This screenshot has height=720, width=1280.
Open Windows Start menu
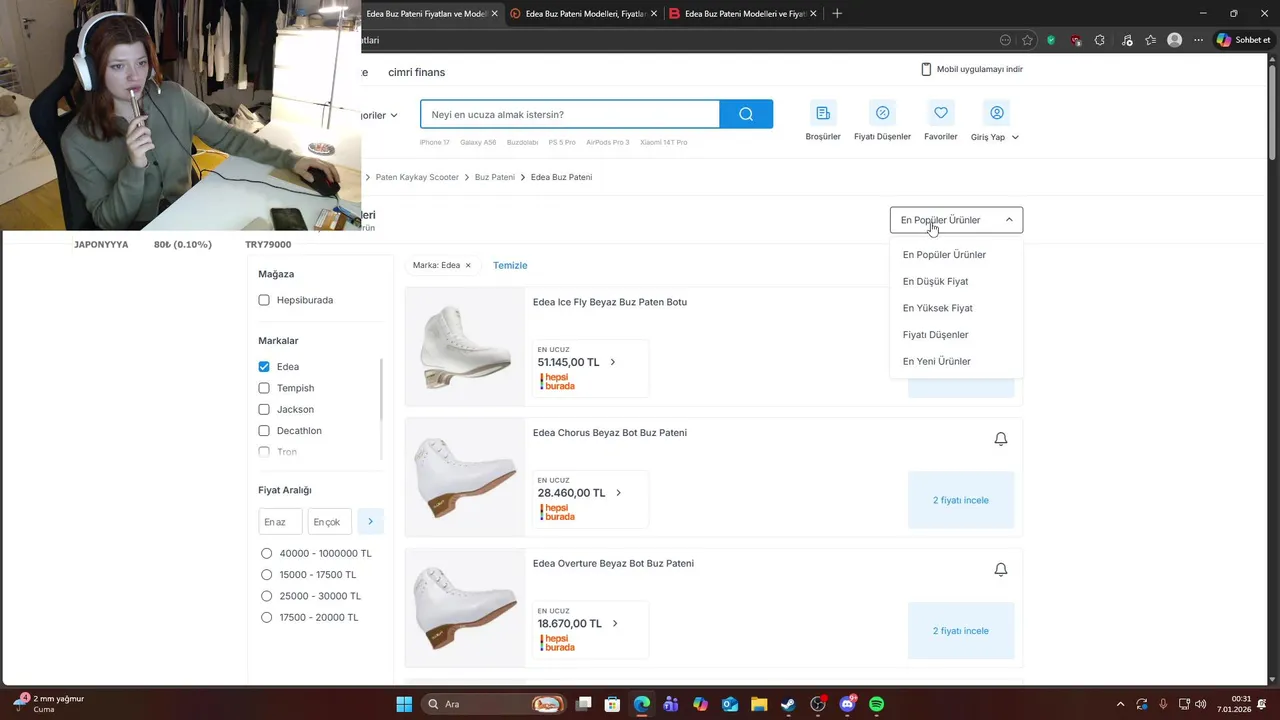[x=404, y=704]
